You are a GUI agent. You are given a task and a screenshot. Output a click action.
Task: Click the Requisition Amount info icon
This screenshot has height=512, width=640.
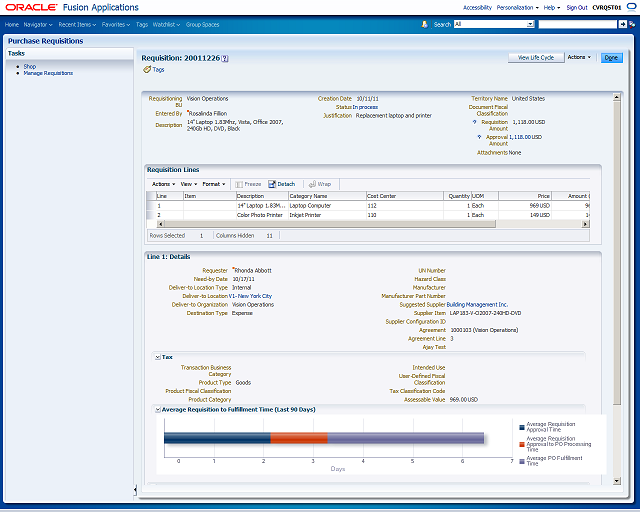pos(474,122)
